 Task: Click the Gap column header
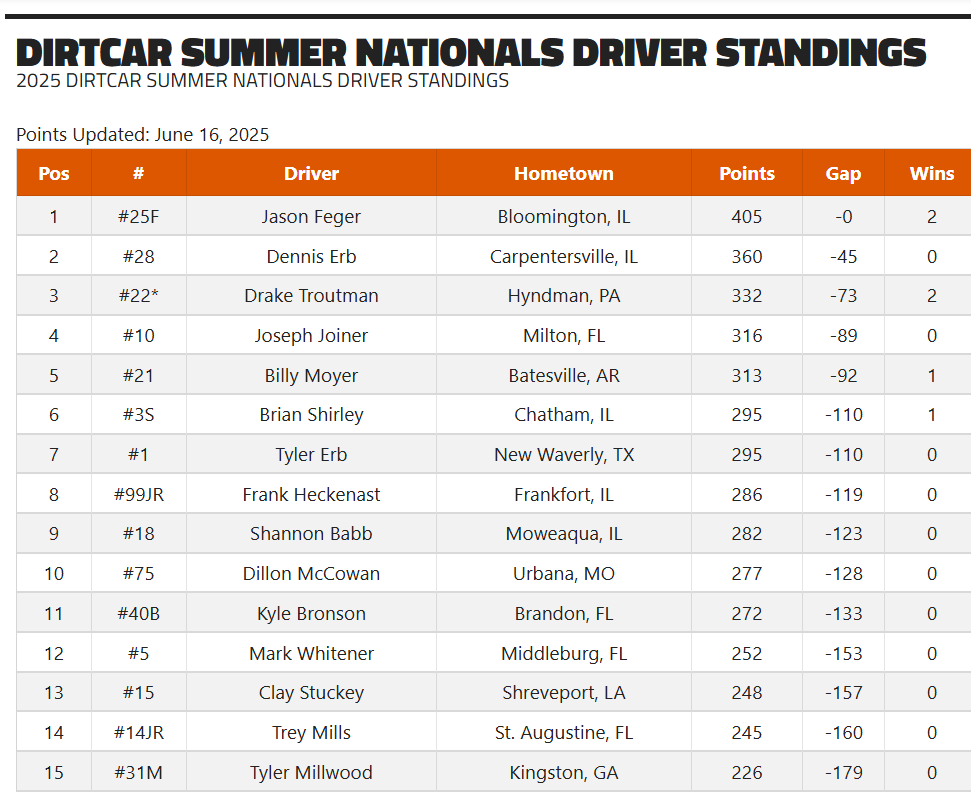pos(843,173)
